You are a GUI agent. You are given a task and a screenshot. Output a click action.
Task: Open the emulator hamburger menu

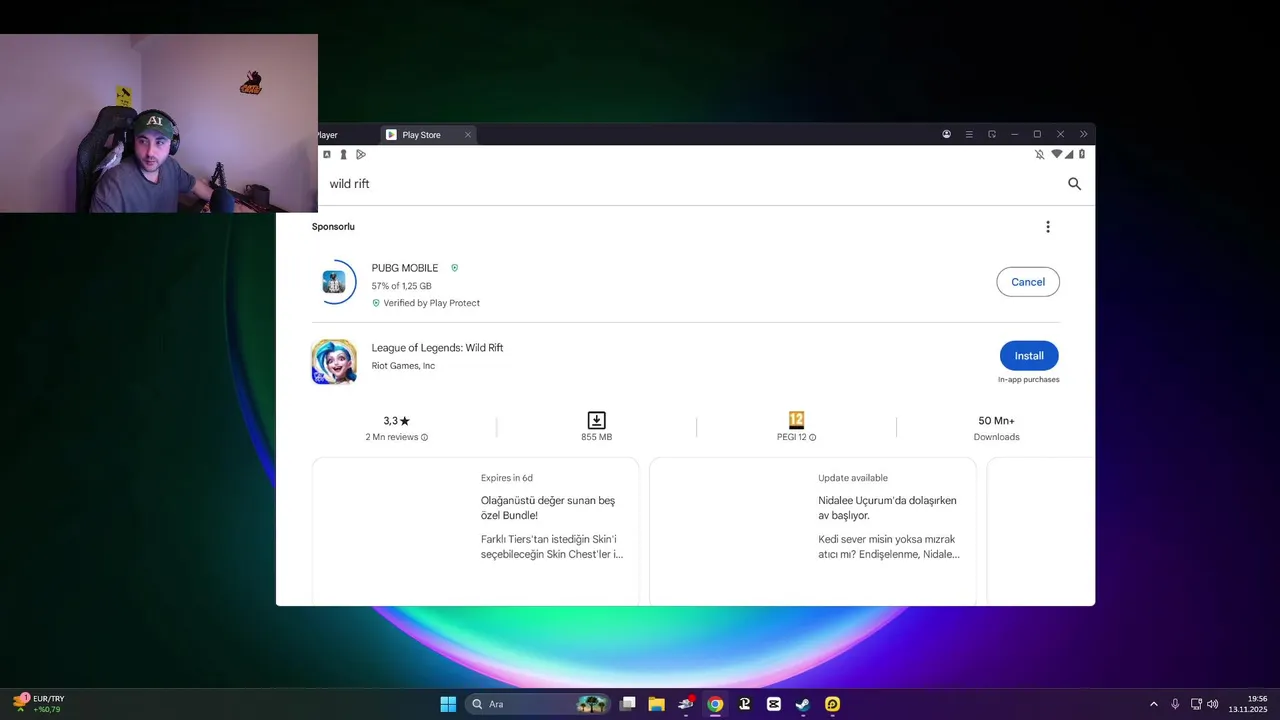(969, 134)
